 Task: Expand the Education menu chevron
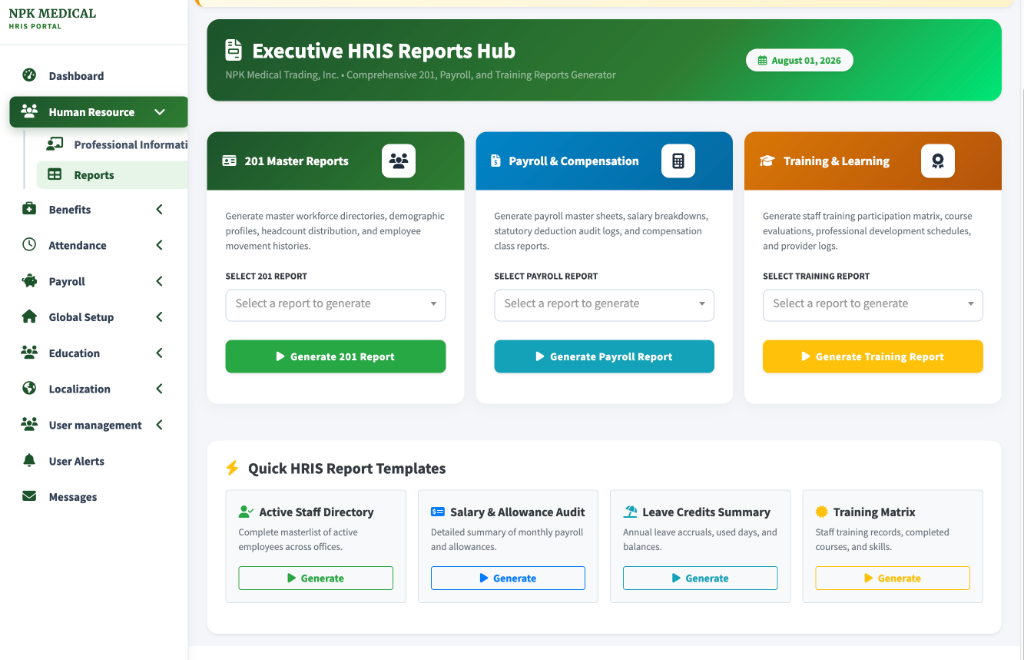pyautogui.click(x=159, y=353)
